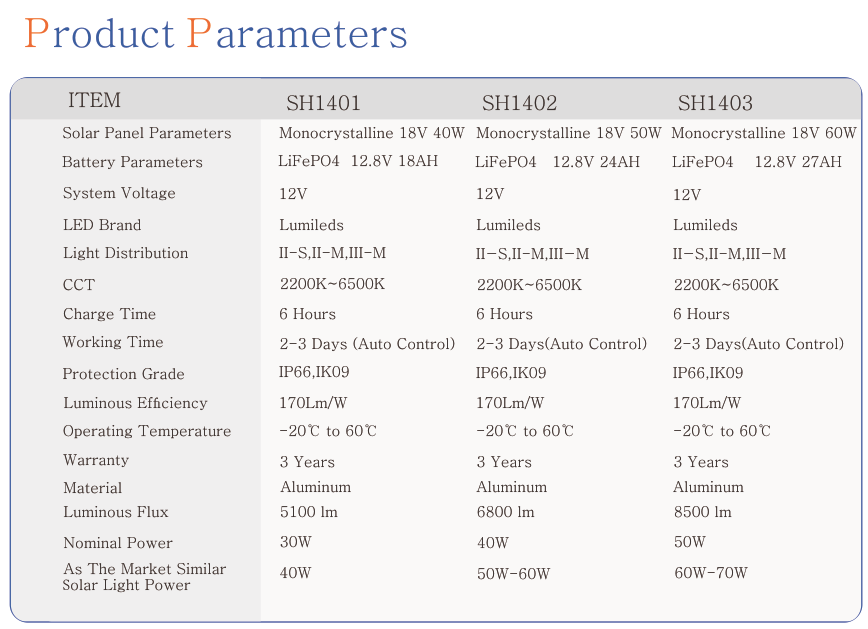This screenshot has width=868, height=629.
Task: Select the Monocrystalline 18V 40W cell
Action: (372, 133)
